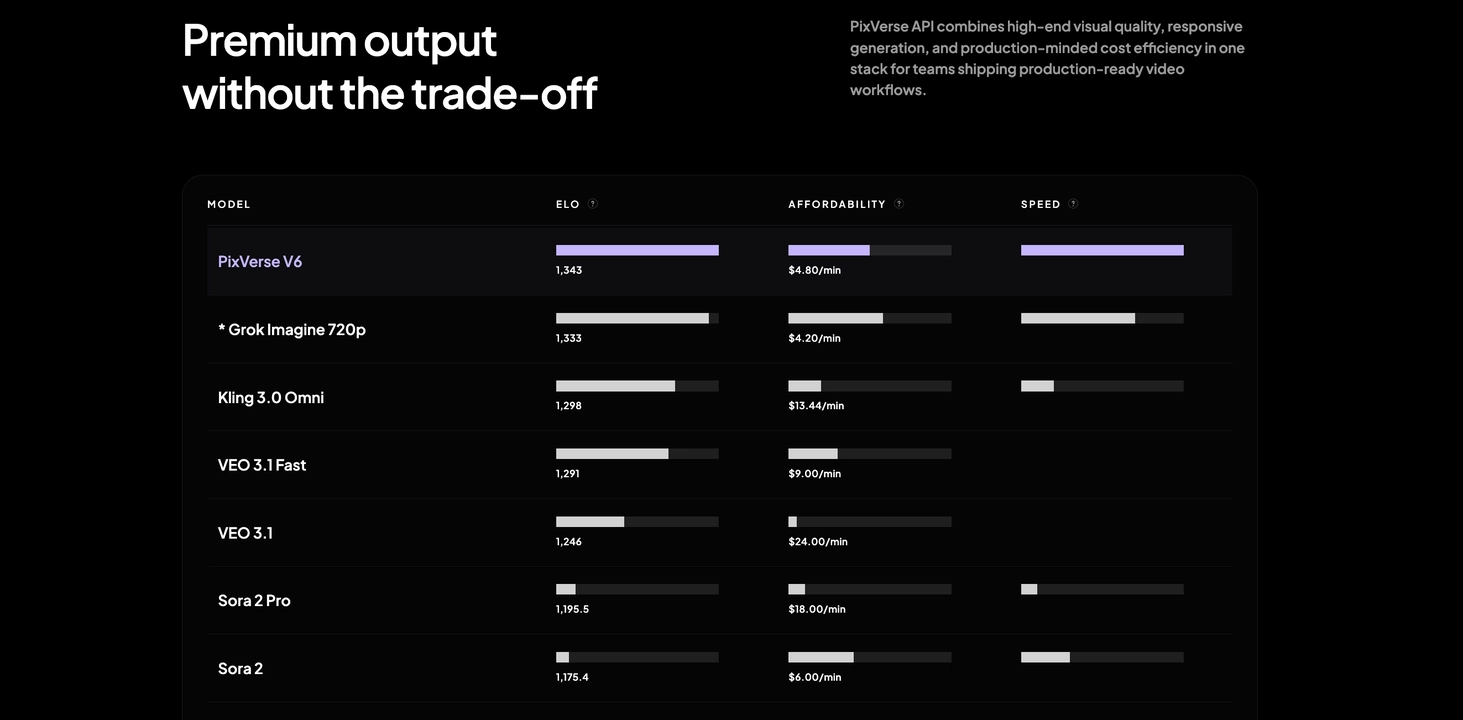
Task: Click the SPEED column header text
Action: point(1040,205)
